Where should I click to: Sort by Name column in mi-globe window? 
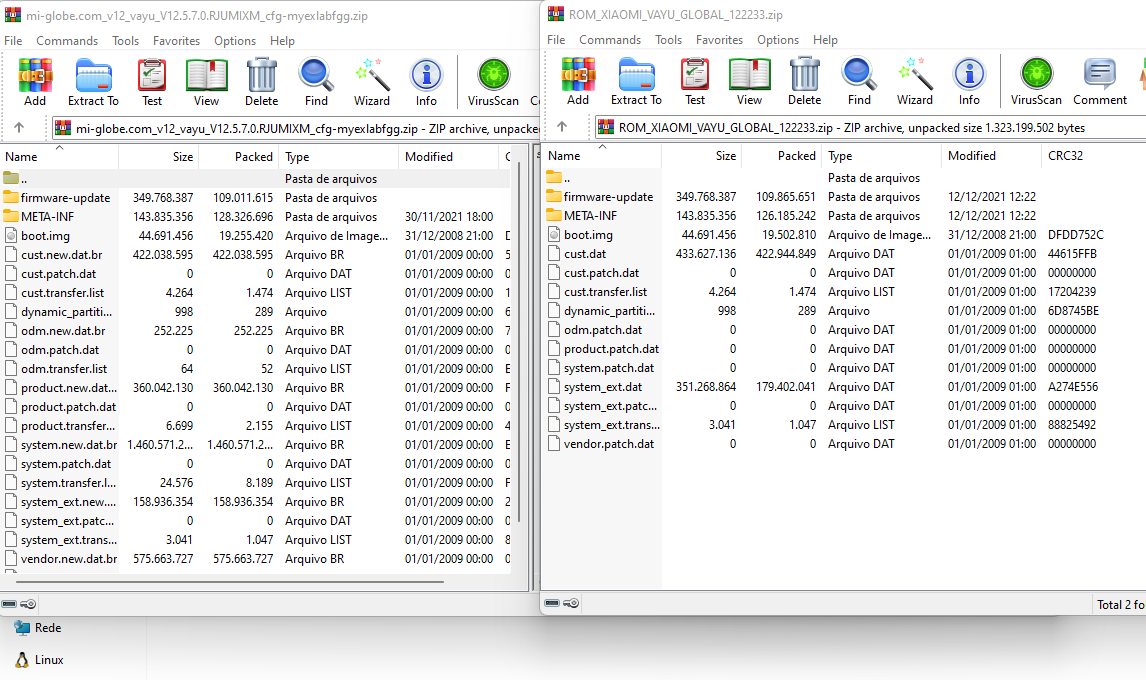tap(59, 156)
